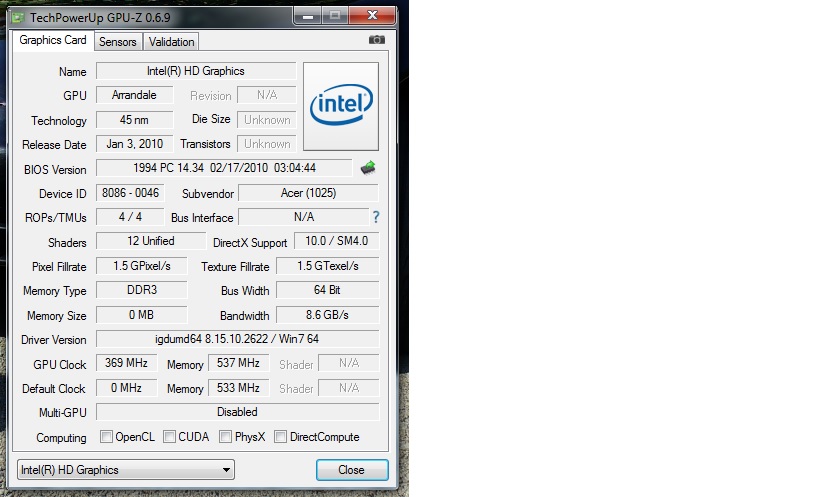Click the Subvendor field Acer (1025)
819x497 pixels.
308,193
